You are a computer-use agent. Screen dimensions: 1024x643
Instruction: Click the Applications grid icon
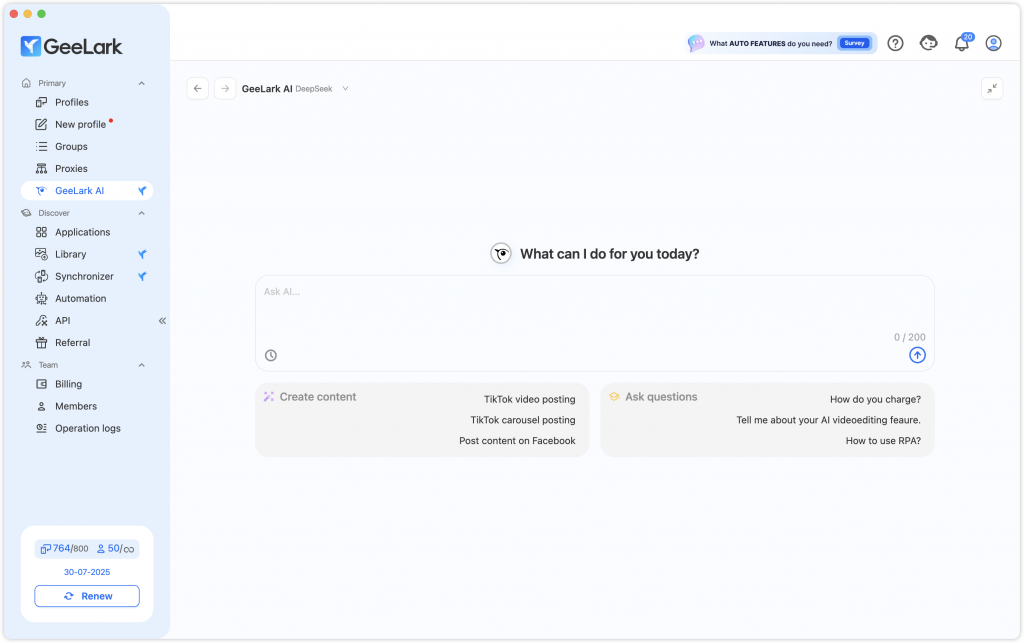point(41,232)
